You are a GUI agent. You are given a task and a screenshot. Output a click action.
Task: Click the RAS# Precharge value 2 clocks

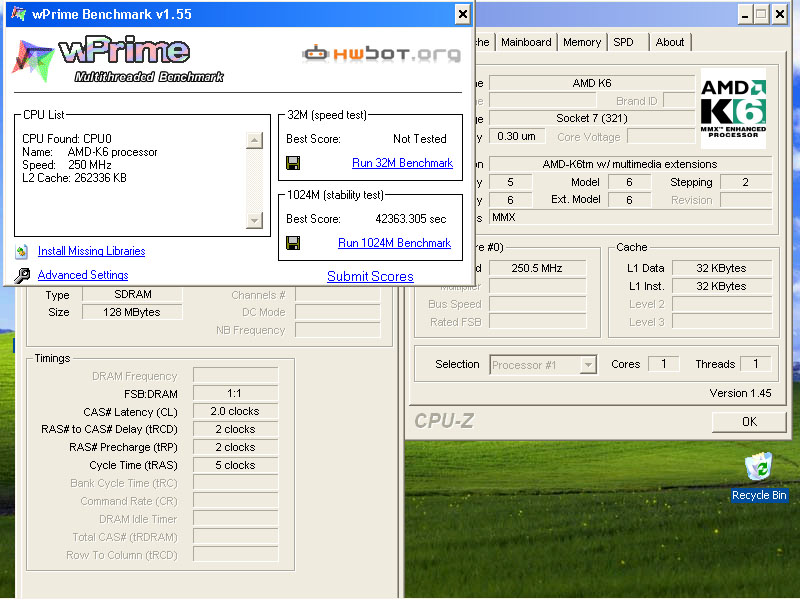coord(235,447)
